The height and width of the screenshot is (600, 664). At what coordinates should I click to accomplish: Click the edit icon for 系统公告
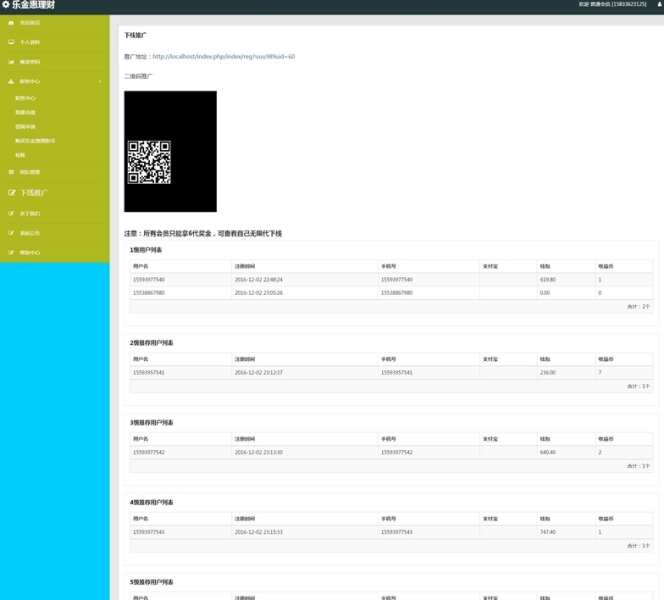pos(11,233)
